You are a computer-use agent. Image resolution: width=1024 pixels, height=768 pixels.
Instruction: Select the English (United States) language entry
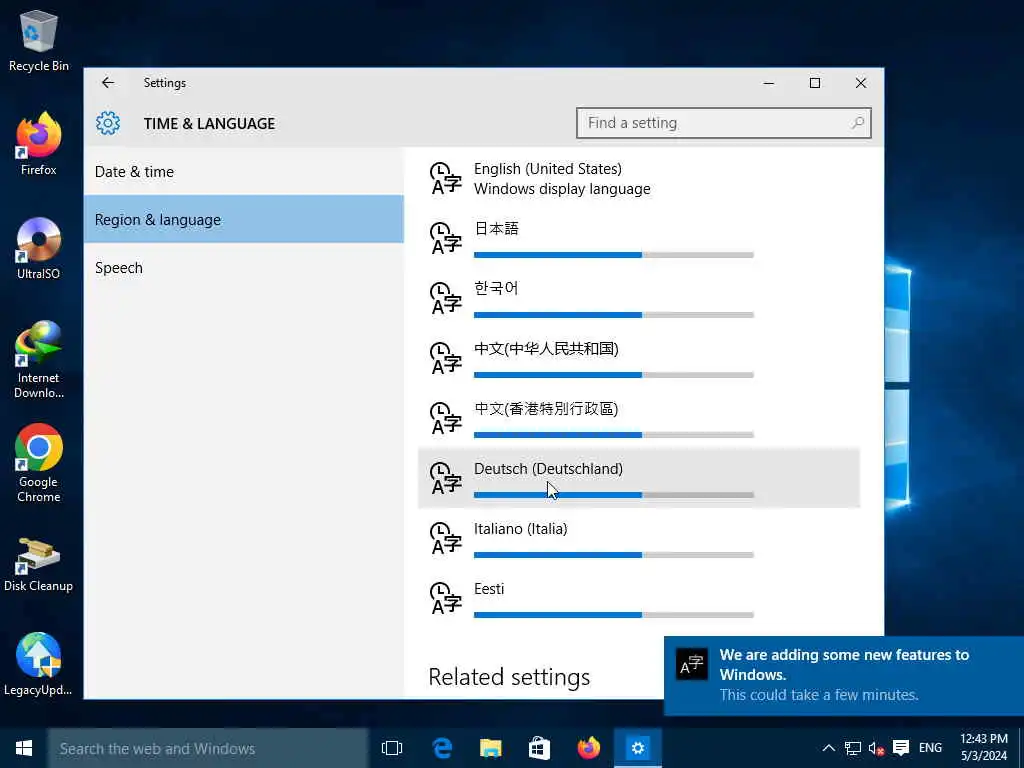tap(639, 179)
